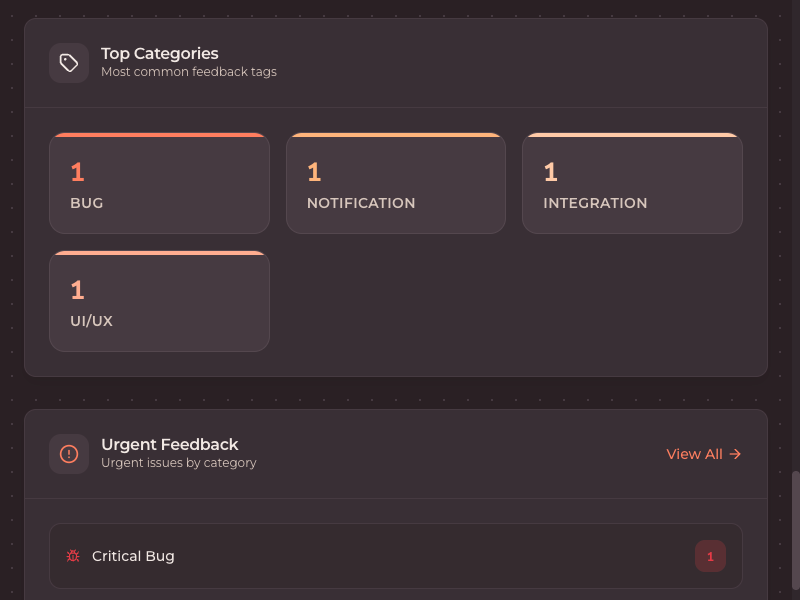Image resolution: width=800 pixels, height=600 pixels.
Task: Click the count number on the BUG card
Action: coord(78,171)
